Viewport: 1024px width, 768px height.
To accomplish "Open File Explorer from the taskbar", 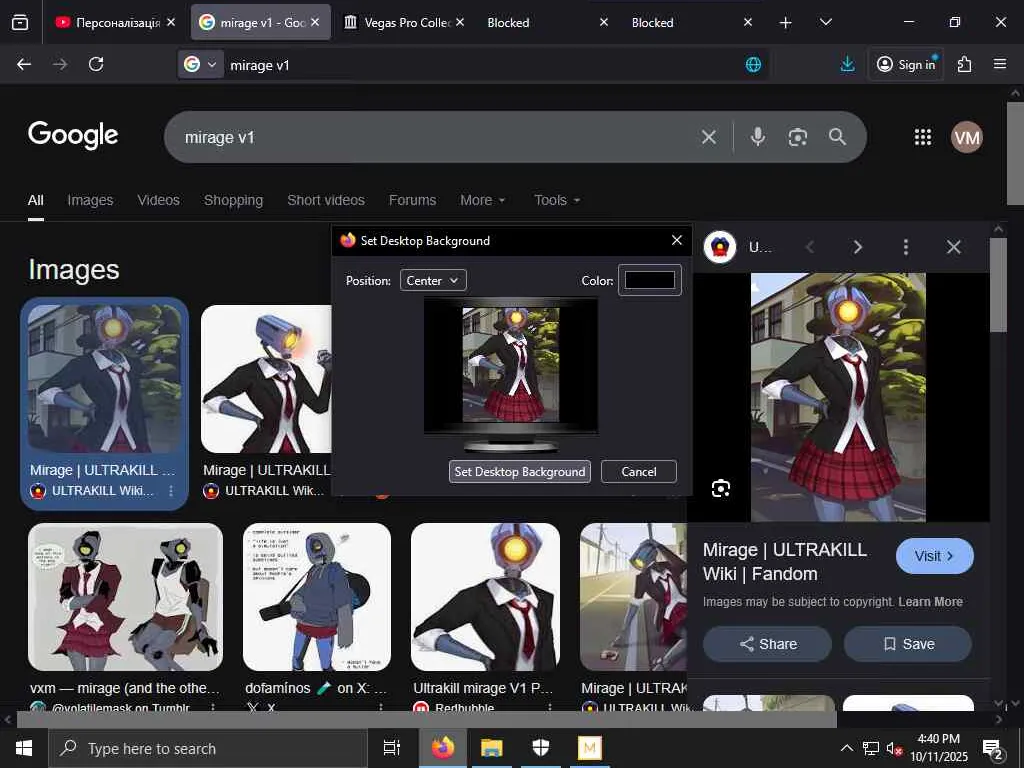I will [491, 748].
